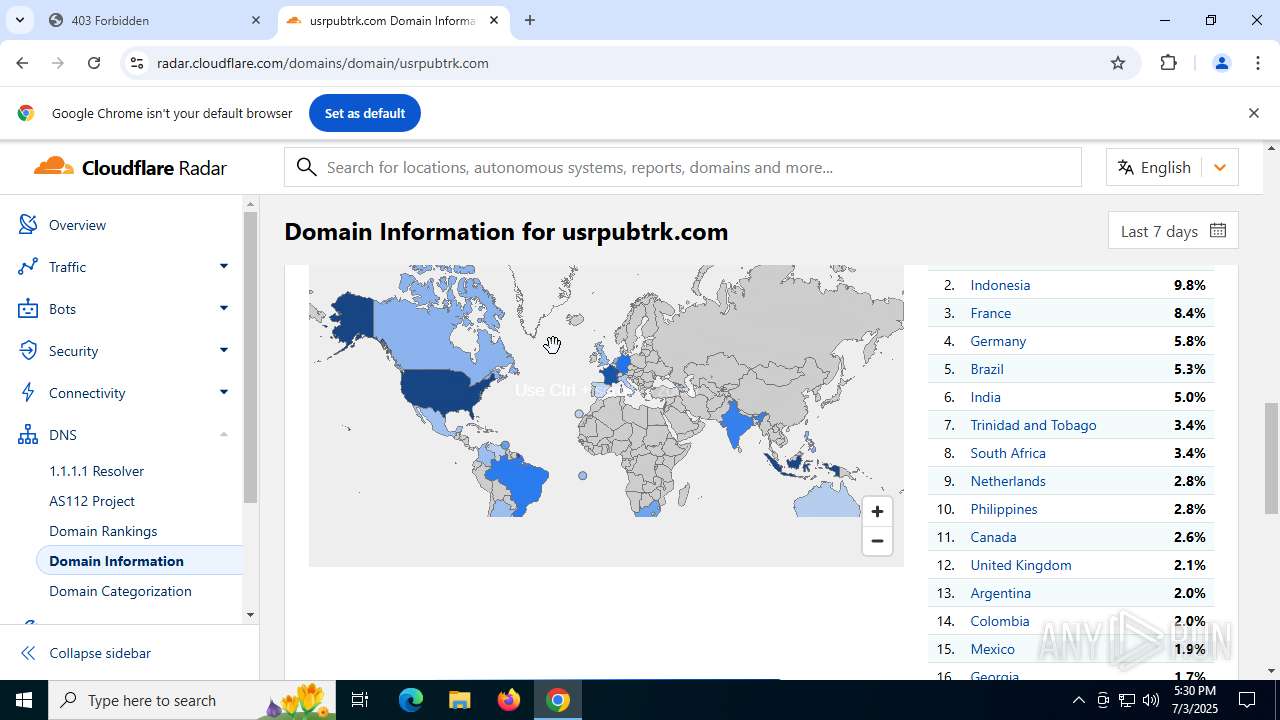Screen dimensions: 1280x720
Task: Open the tab search dropdown arrow
Action: click(19, 20)
